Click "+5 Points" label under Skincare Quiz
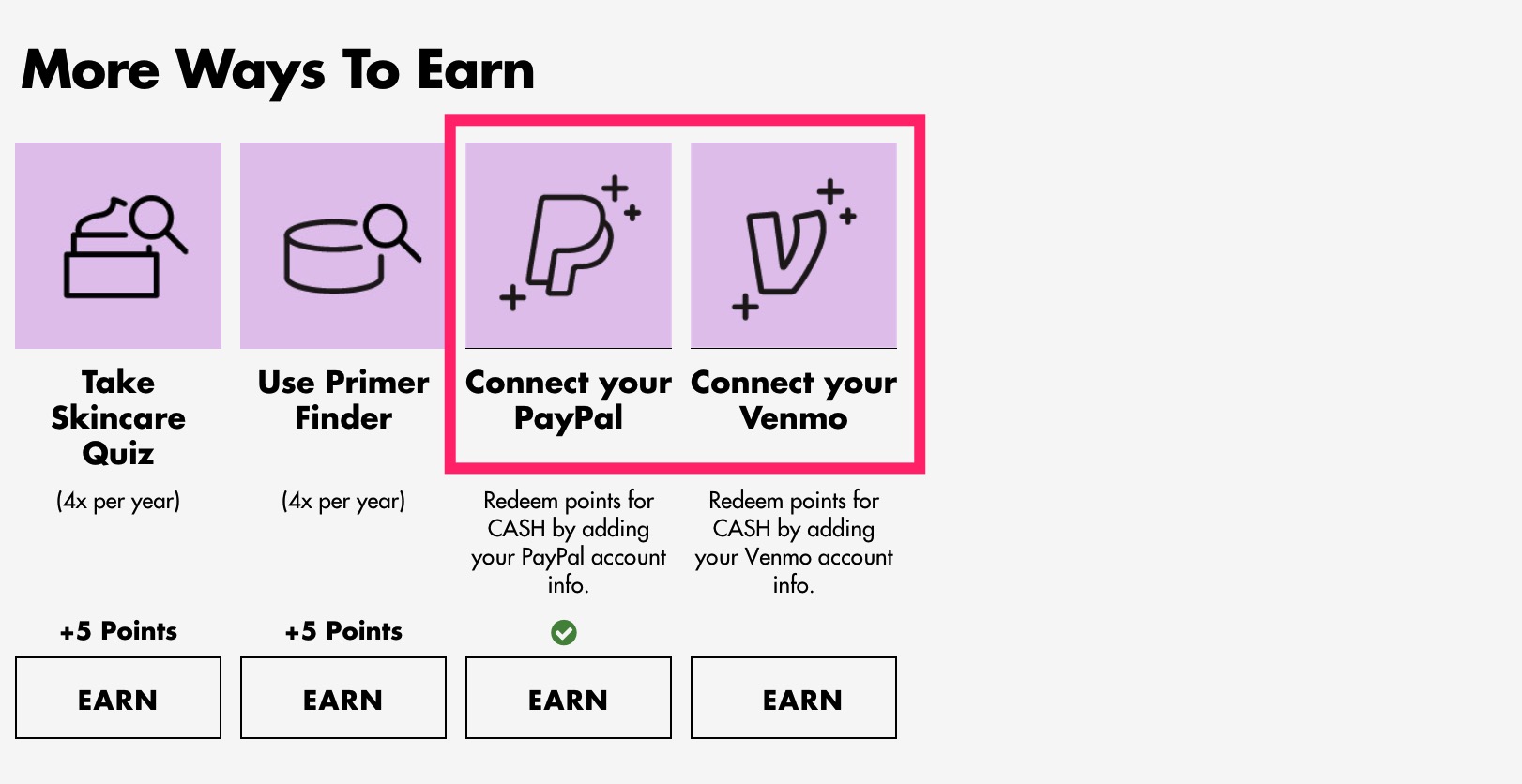Screen dimensions: 1522x784 coord(118,631)
